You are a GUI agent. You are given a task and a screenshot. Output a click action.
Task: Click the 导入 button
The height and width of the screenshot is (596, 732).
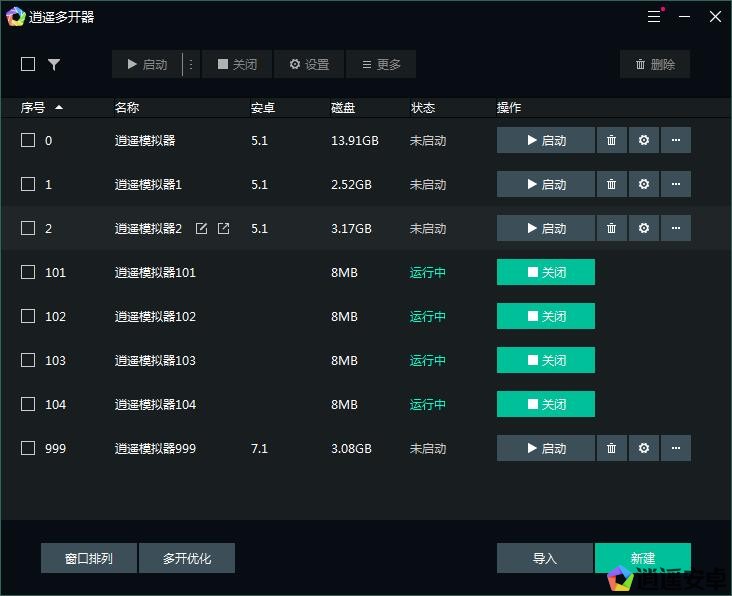point(545,558)
